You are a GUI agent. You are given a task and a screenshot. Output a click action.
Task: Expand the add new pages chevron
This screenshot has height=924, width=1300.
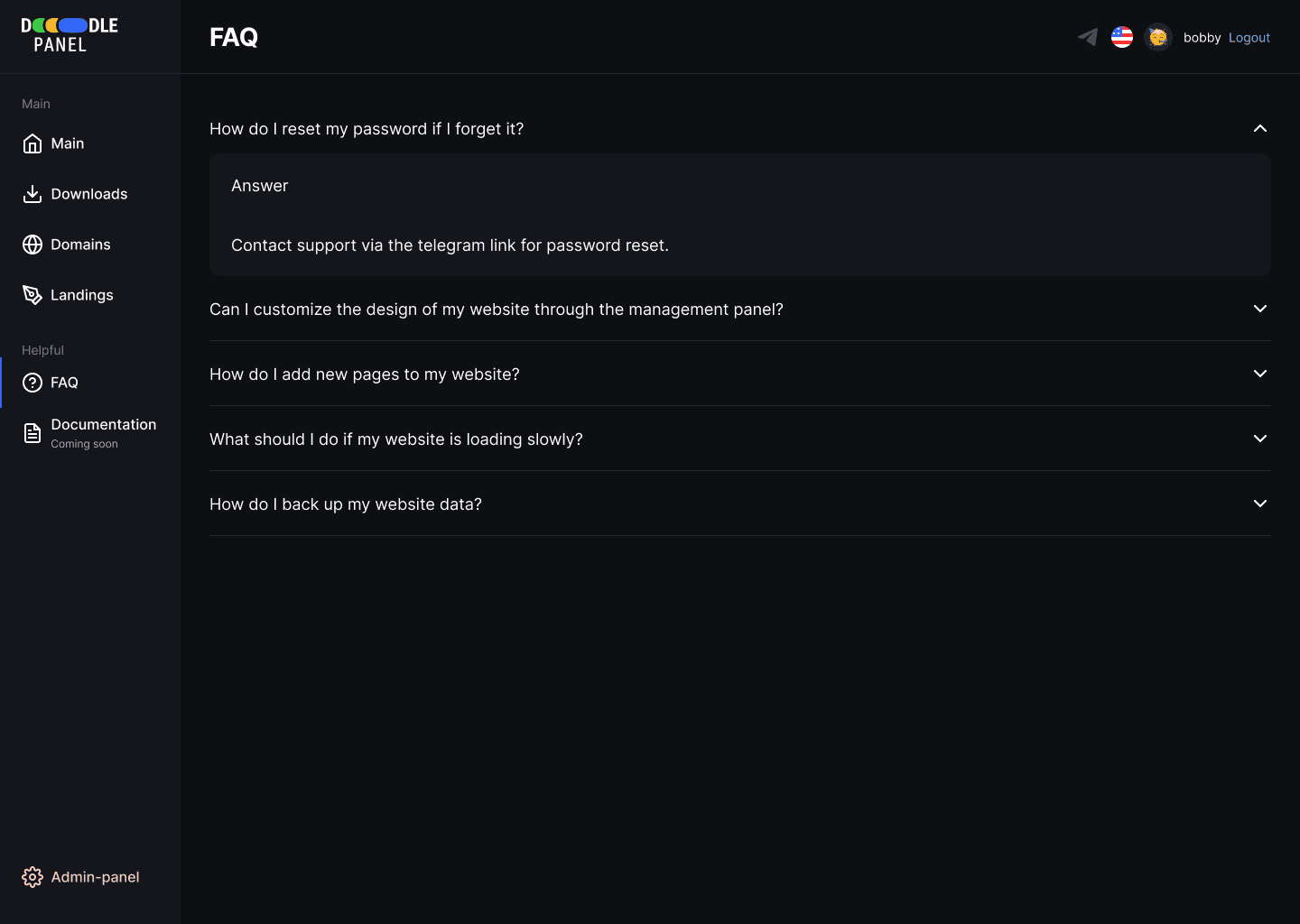(x=1260, y=374)
